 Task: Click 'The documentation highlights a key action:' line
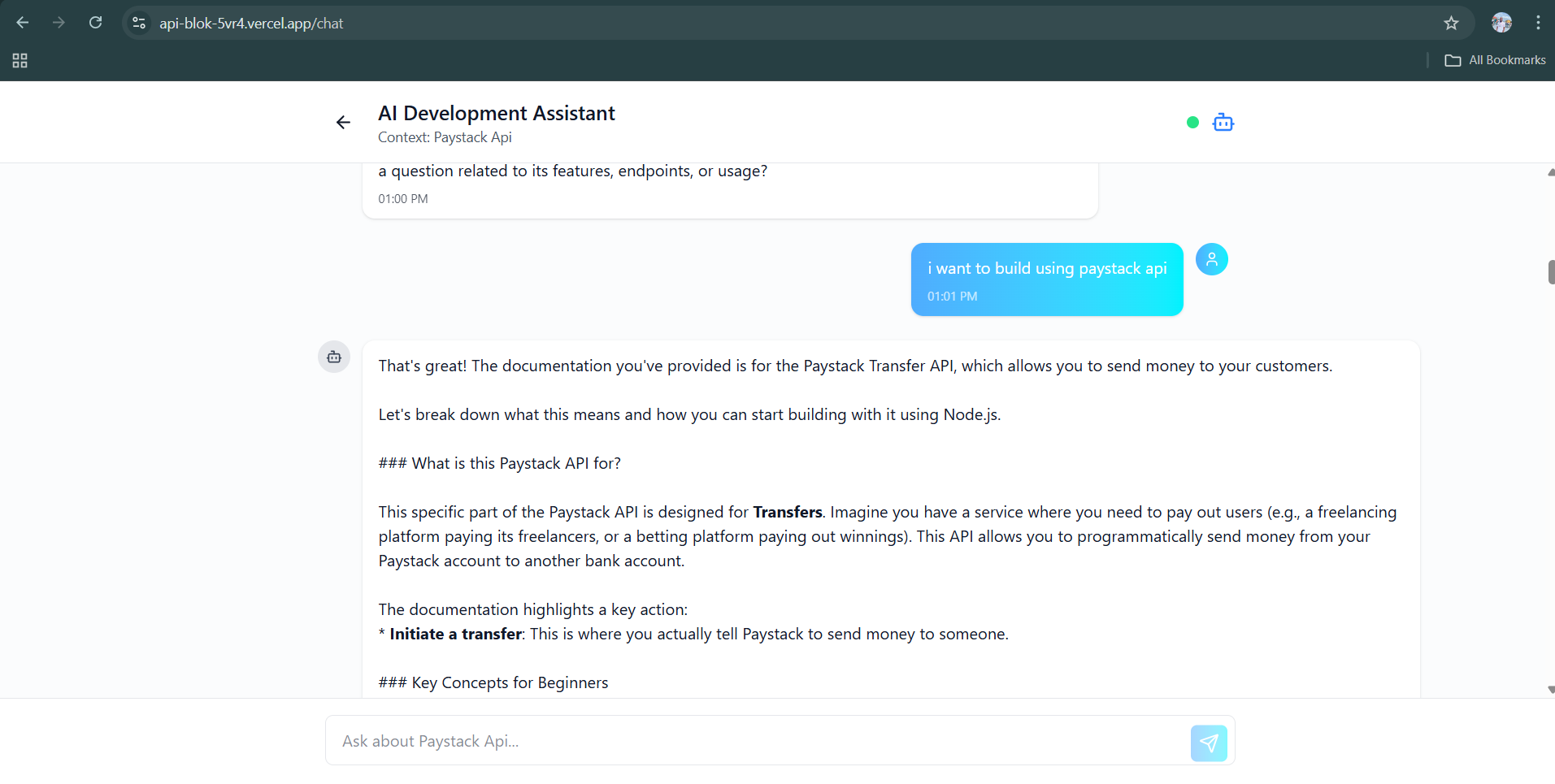(533, 609)
